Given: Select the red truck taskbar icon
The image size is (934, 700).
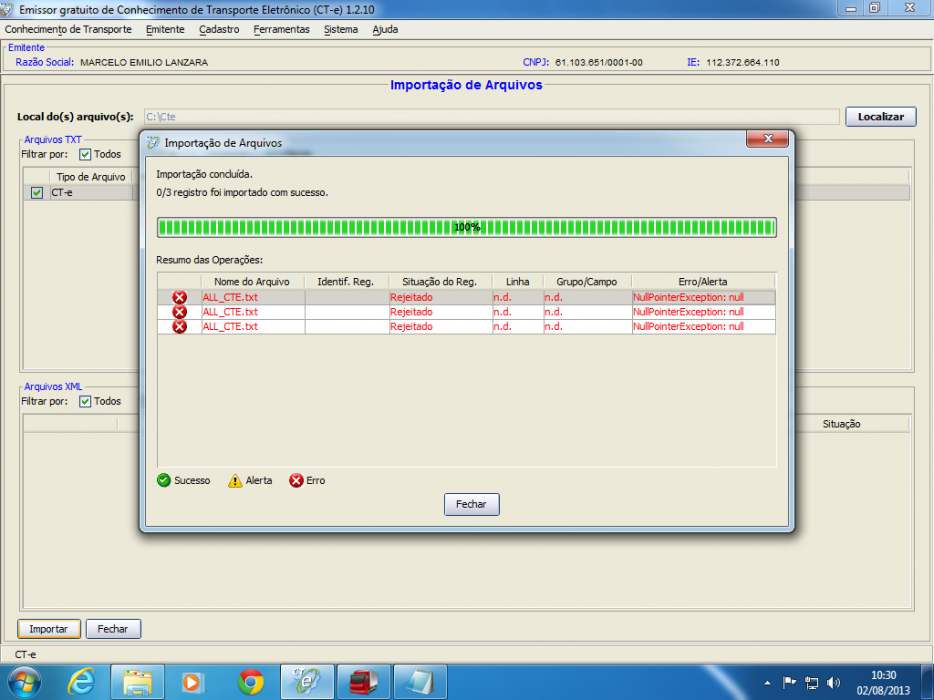Looking at the screenshot, I should pos(363,682).
